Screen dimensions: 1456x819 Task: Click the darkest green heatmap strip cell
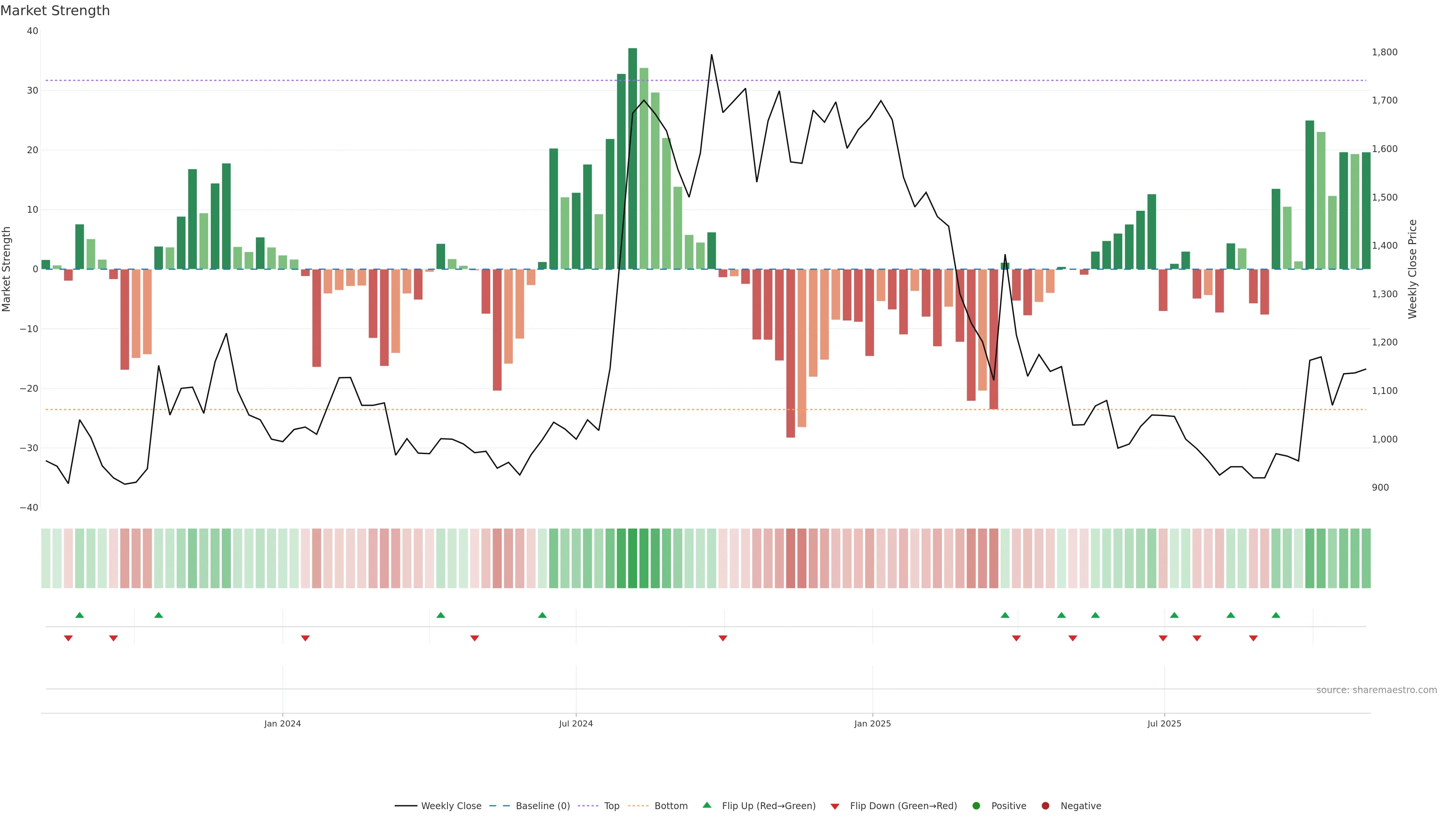click(632, 559)
